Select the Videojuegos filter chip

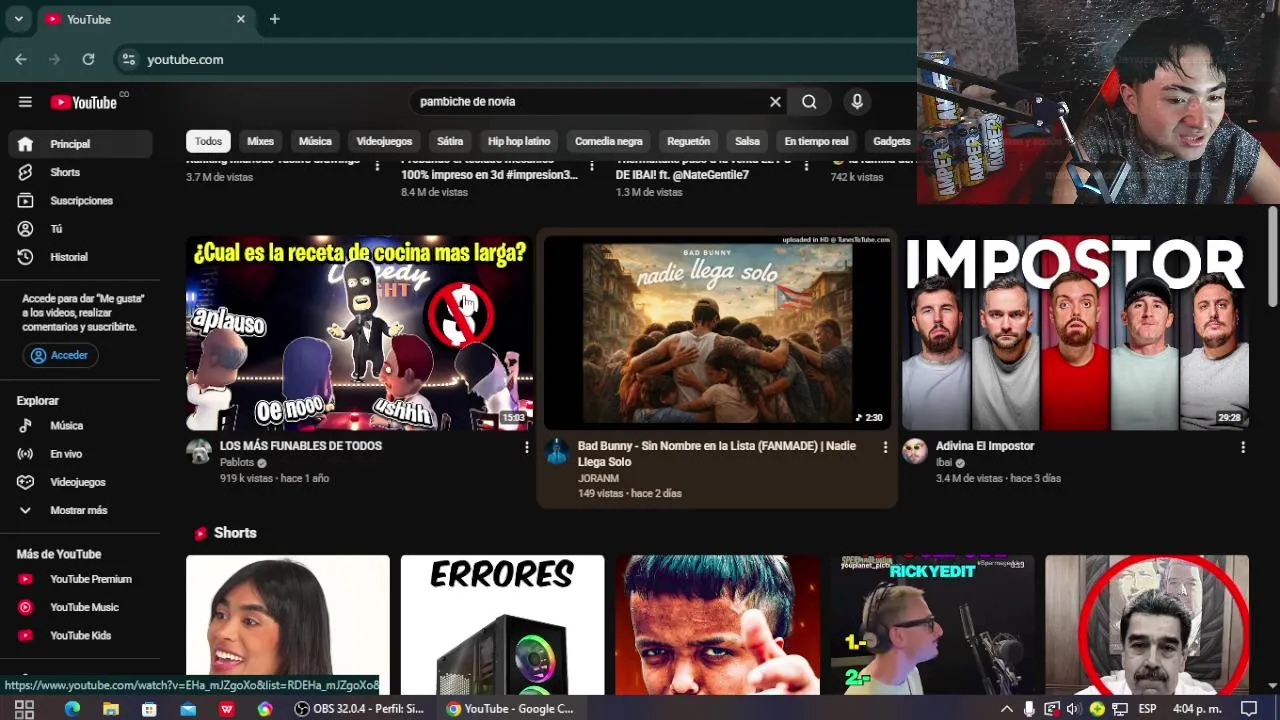click(x=384, y=141)
